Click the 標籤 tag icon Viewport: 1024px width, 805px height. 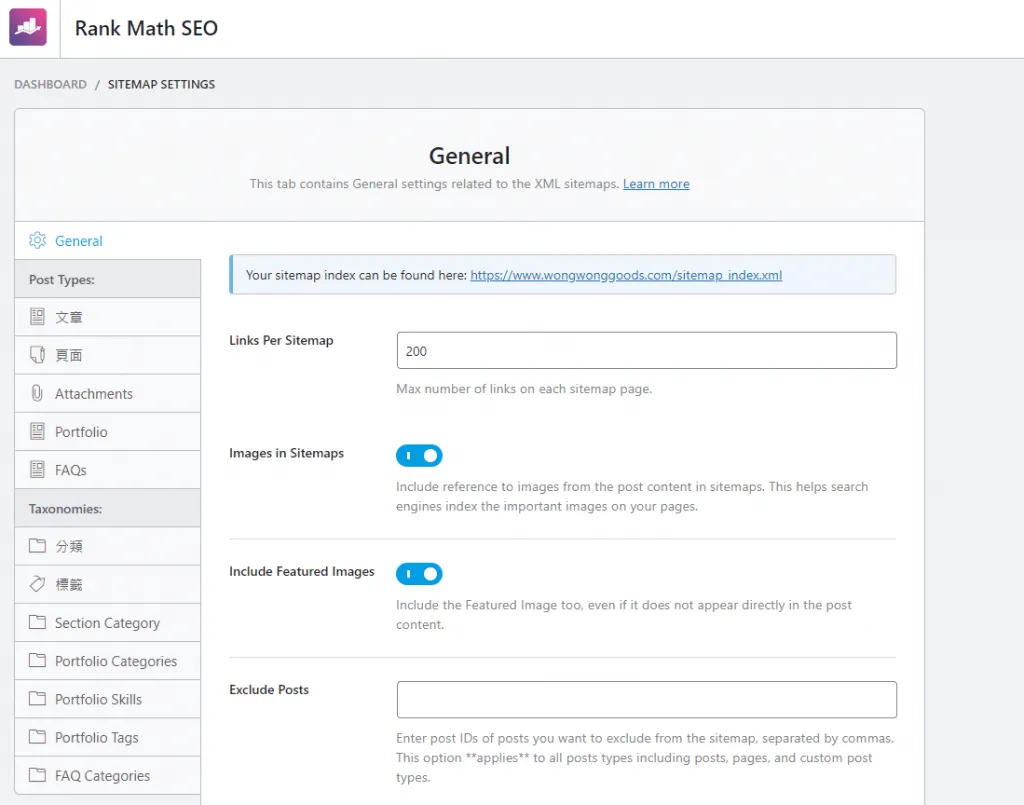coord(38,584)
